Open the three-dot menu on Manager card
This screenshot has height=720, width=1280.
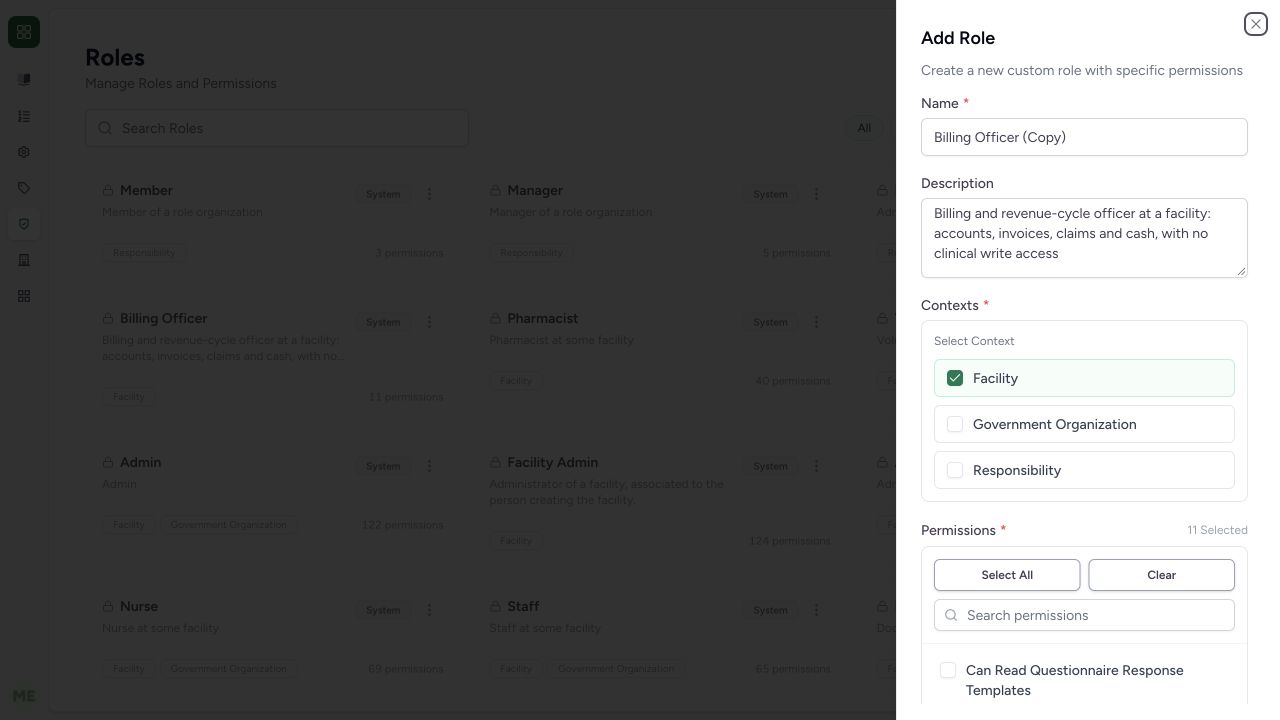(816, 194)
